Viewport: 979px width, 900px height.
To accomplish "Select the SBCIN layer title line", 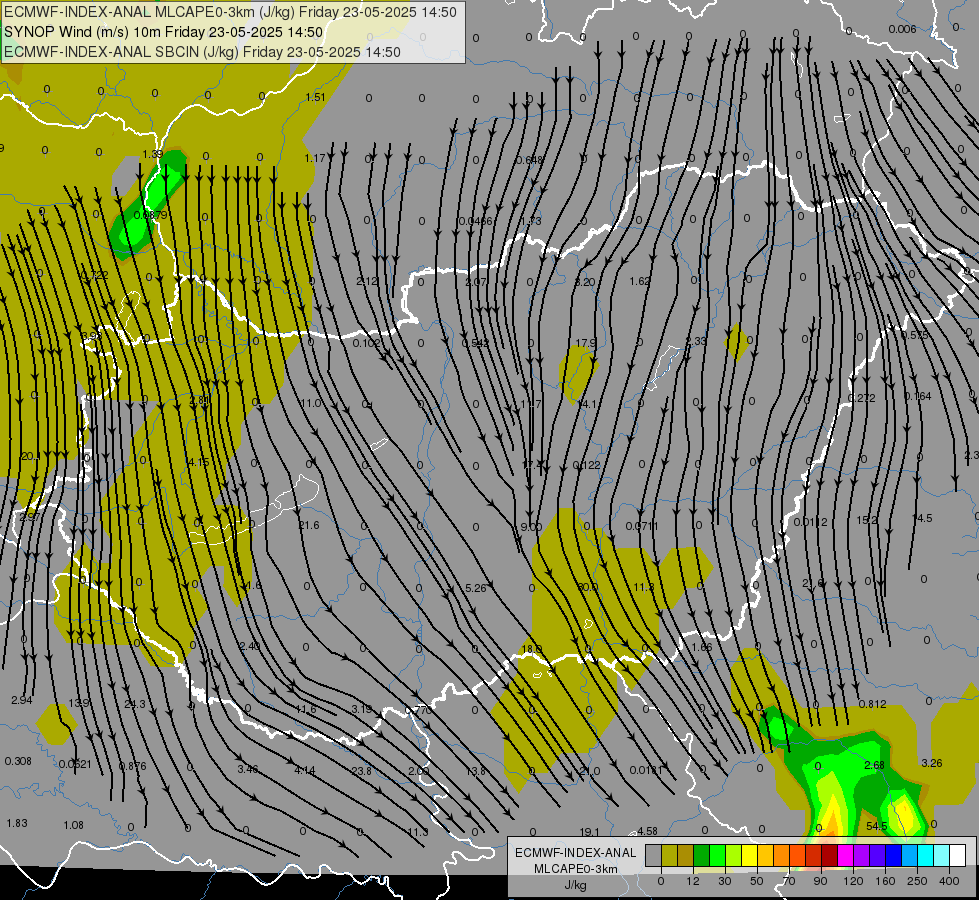I will pos(202,52).
